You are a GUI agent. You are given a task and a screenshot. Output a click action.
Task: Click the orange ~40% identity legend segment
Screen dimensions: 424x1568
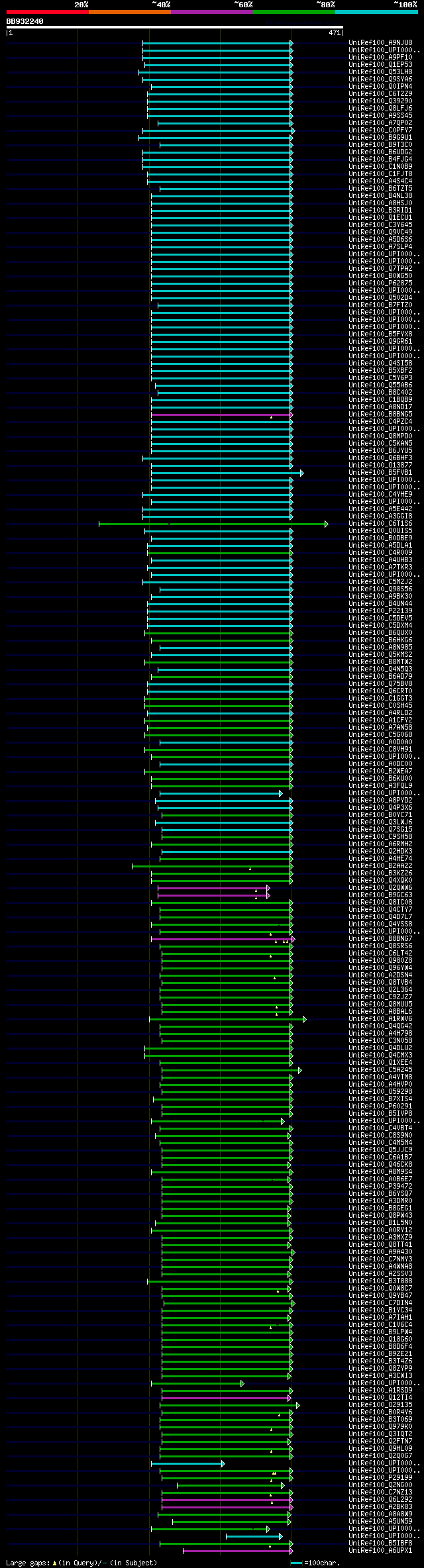[x=130, y=12]
